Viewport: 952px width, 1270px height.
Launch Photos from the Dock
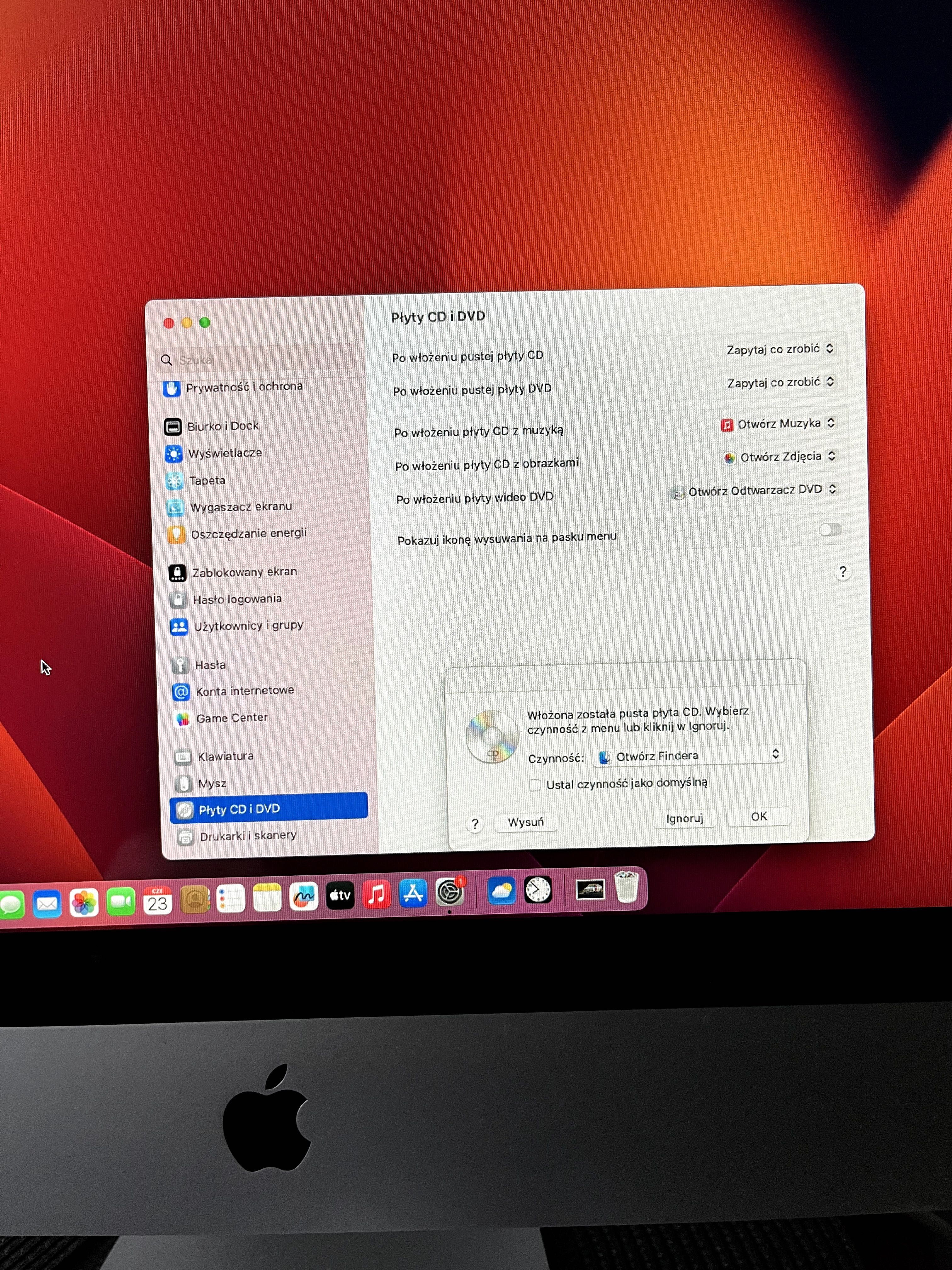click(x=84, y=902)
